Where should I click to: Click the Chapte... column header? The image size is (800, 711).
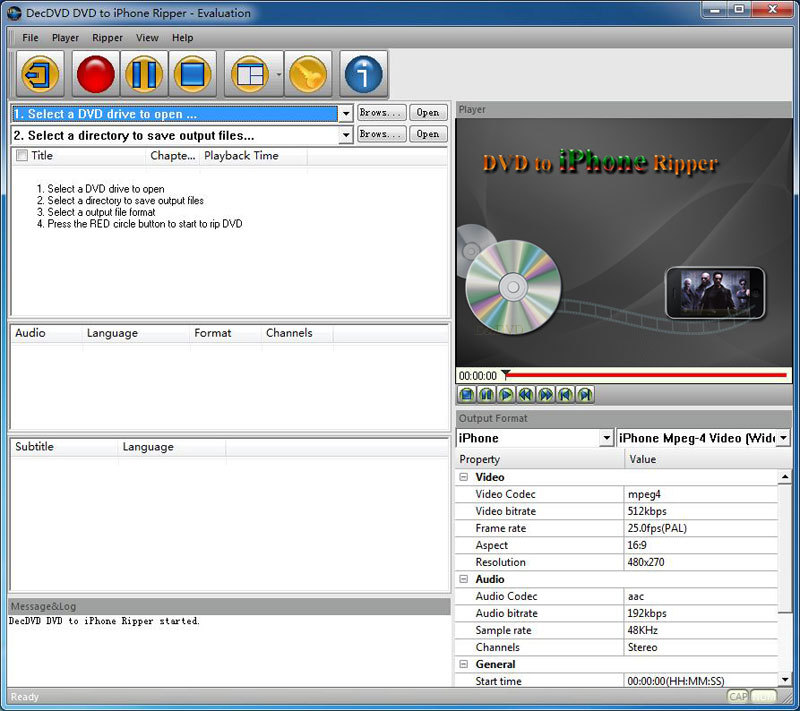[172, 156]
